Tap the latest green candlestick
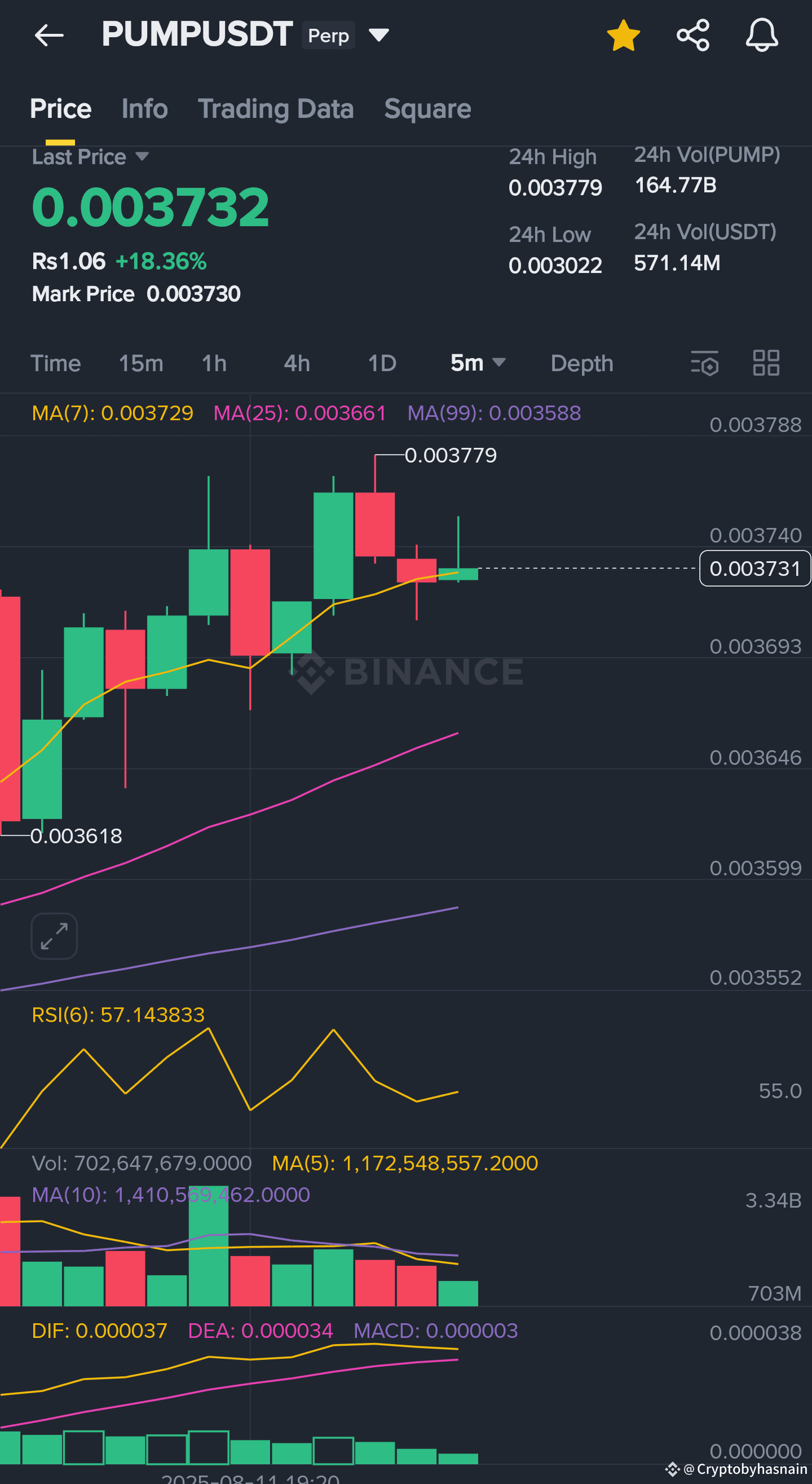This screenshot has width=812, height=1484. (458, 574)
